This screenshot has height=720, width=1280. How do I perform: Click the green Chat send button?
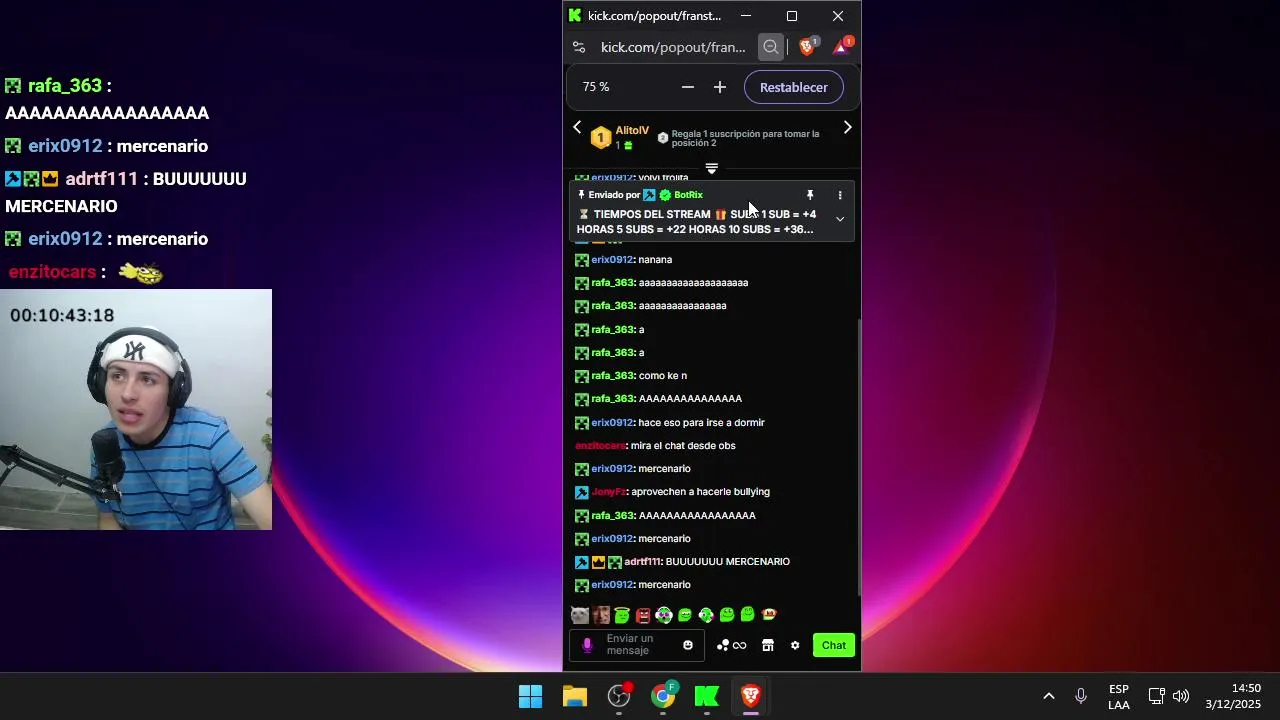pyautogui.click(x=834, y=645)
